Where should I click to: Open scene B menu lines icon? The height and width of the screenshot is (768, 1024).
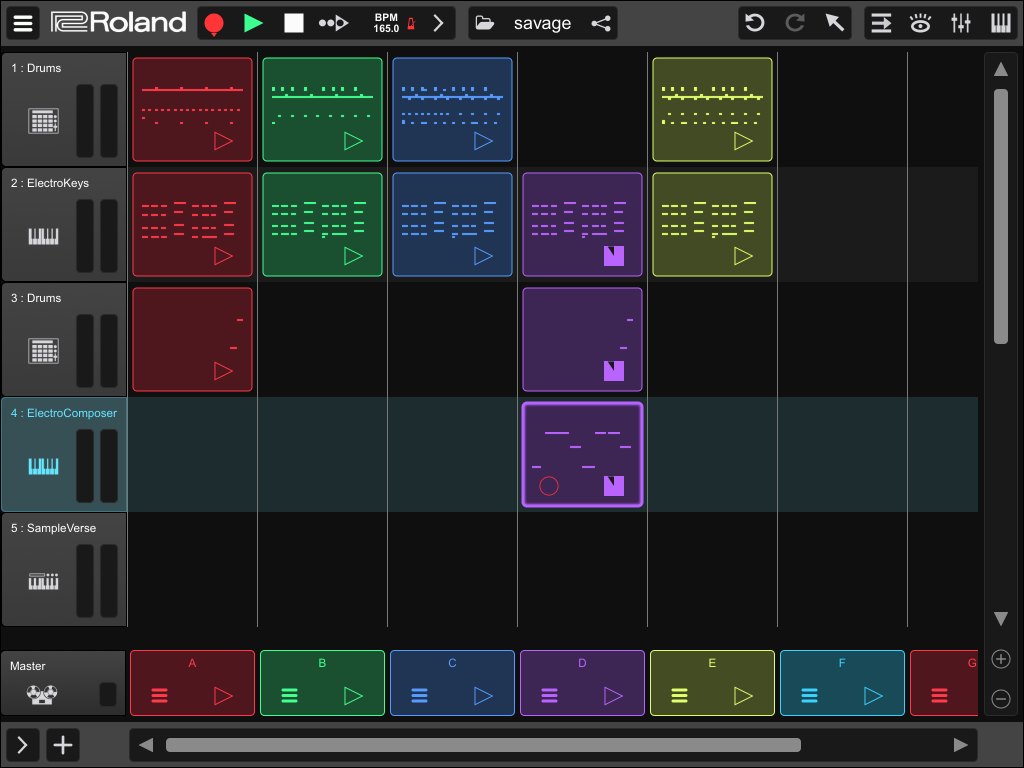coord(289,696)
